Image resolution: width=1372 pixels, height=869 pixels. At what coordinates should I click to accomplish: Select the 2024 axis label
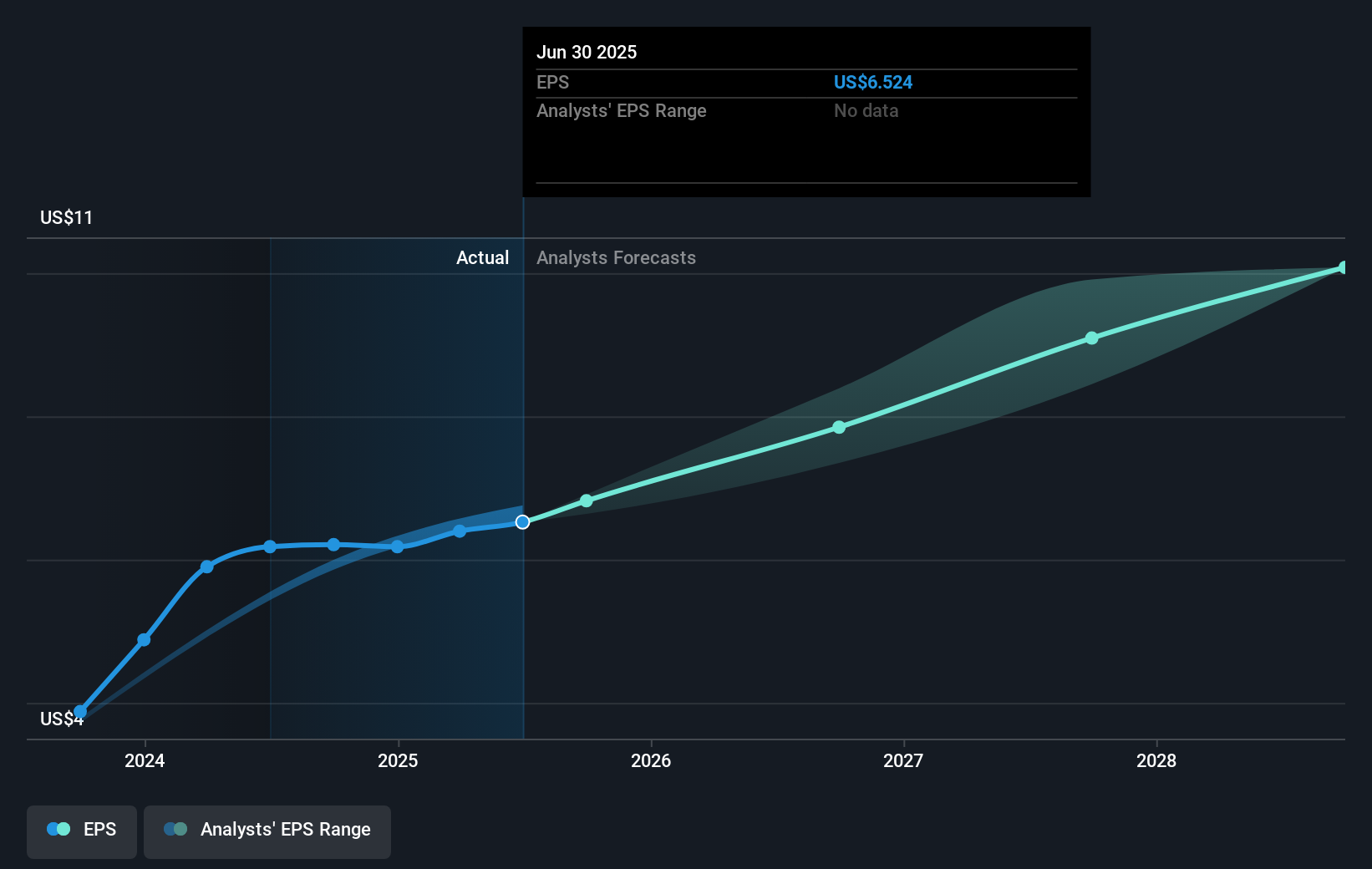click(145, 761)
